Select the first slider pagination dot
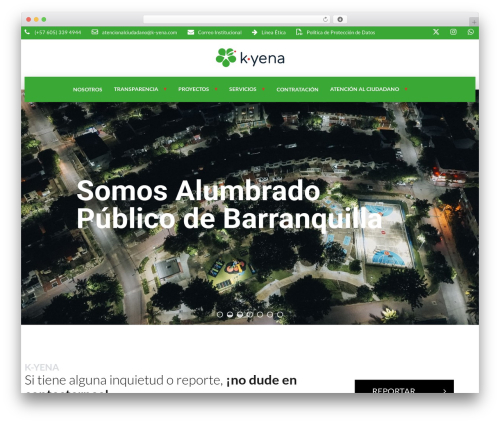 pyautogui.click(x=220, y=314)
